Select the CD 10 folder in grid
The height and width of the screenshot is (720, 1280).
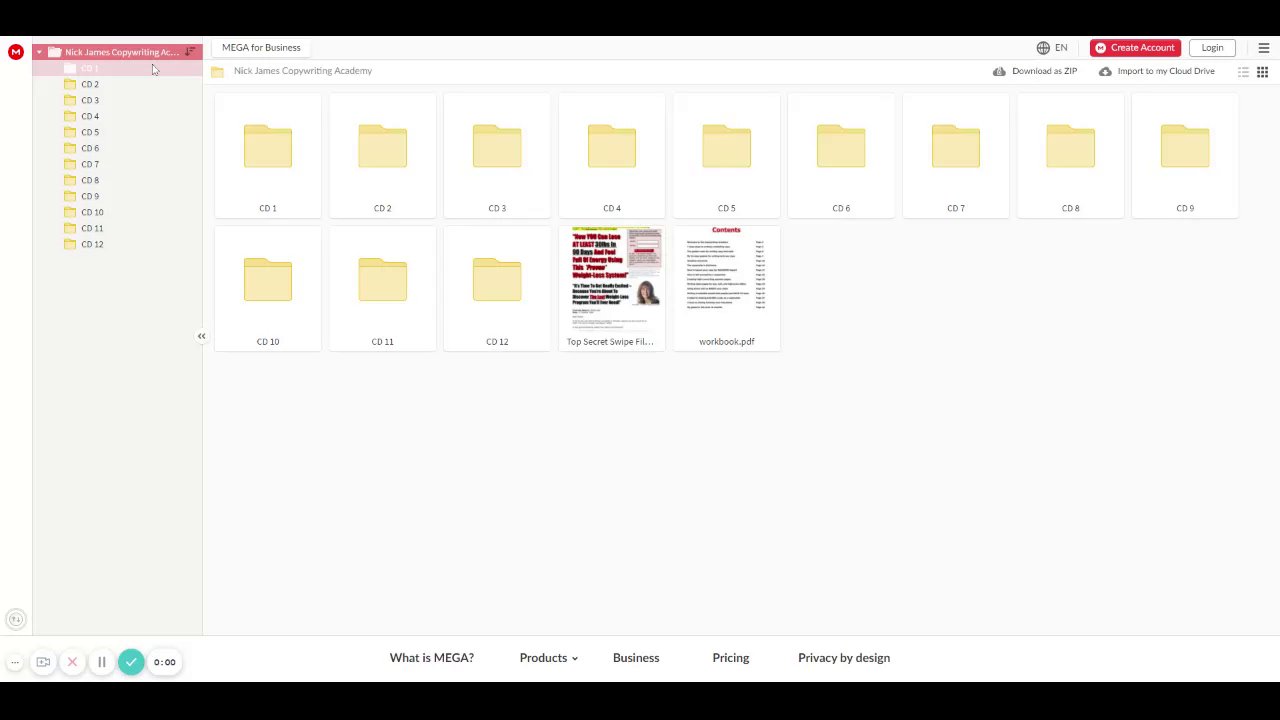268,288
